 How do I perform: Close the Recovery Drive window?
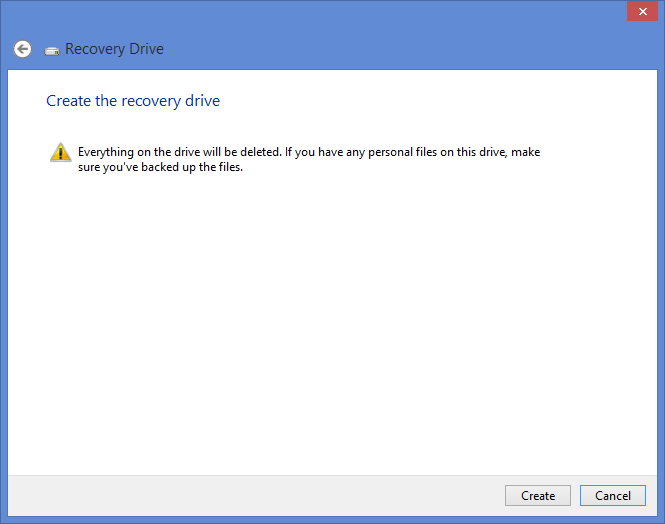[641, 11]
